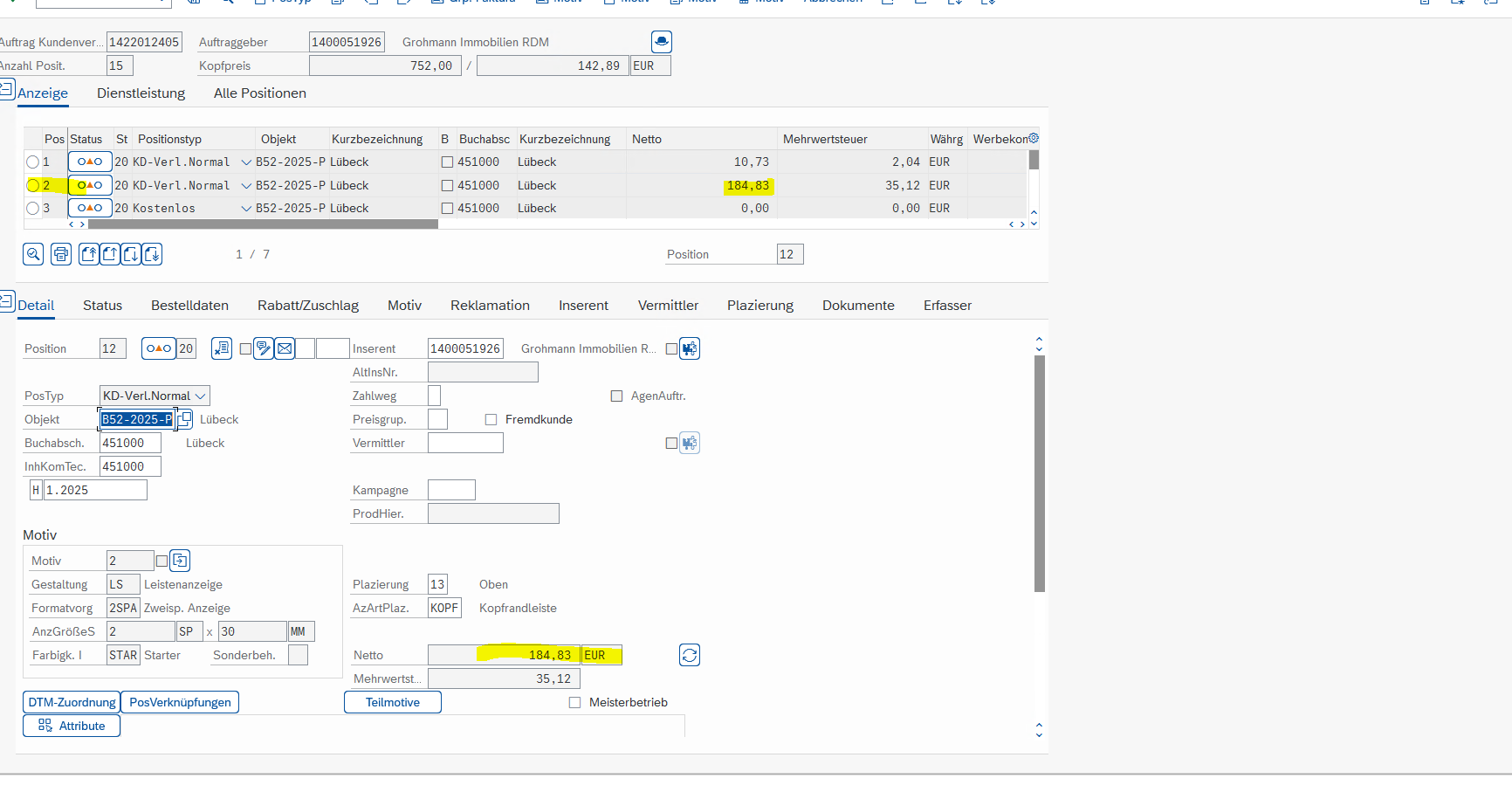Open tab overview icon beside Anzeige
Image resolution: width=1512 pixels, height=792 pixels.
7,89
